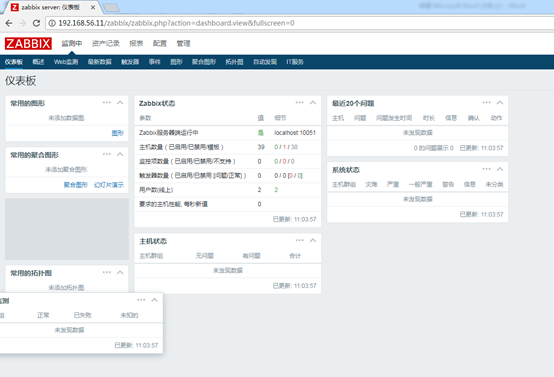Collapse the 常用的聚合图形 widget
This screenshot has height=377, width=554.
click(x=120, y=154)
